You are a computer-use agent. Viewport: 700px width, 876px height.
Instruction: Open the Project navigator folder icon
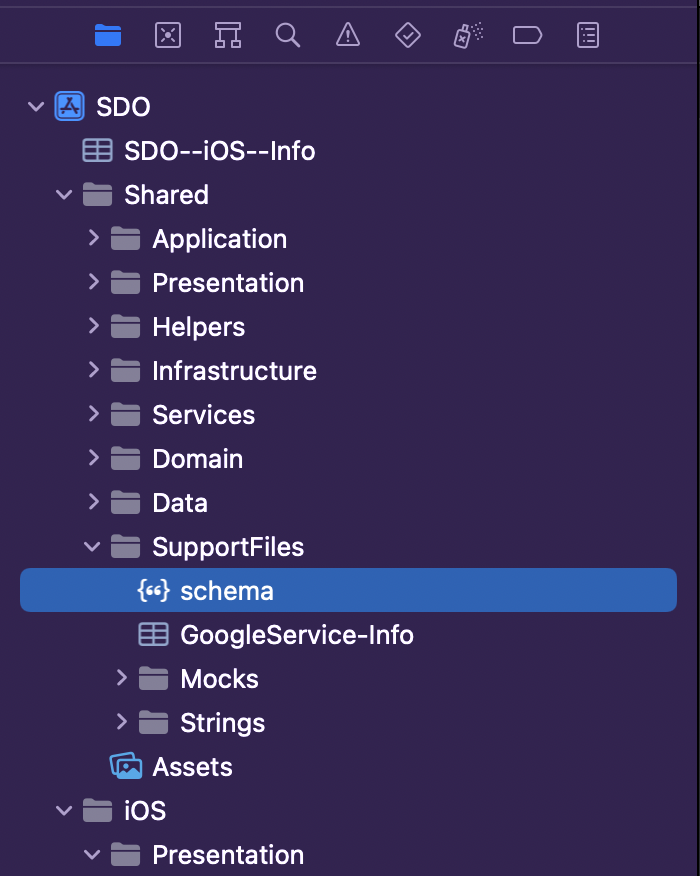pos(108,36)
